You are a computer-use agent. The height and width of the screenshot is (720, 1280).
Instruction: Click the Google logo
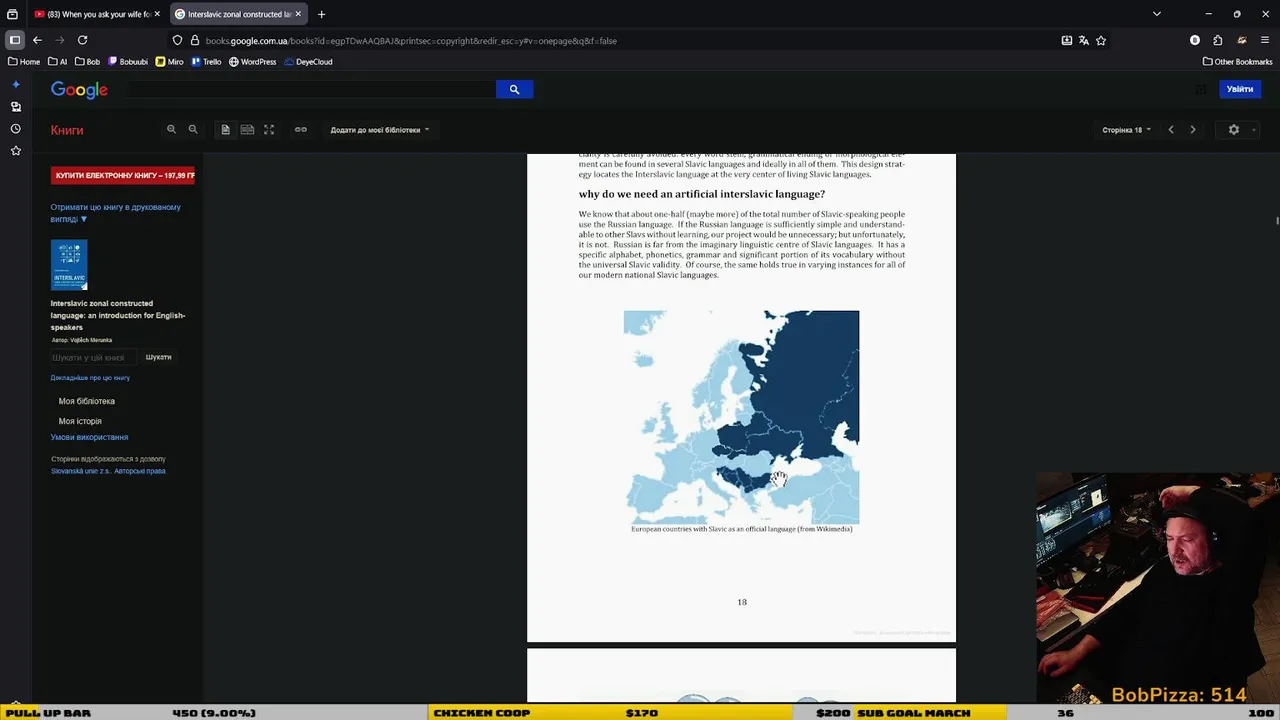pos(79,90)
